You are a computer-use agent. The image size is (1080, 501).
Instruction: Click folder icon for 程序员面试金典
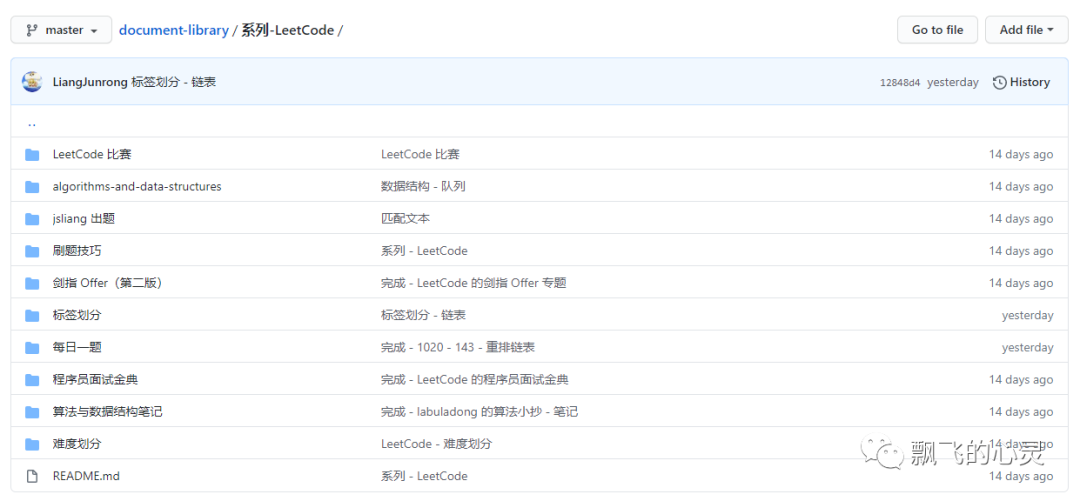click(x=32, y=380)
